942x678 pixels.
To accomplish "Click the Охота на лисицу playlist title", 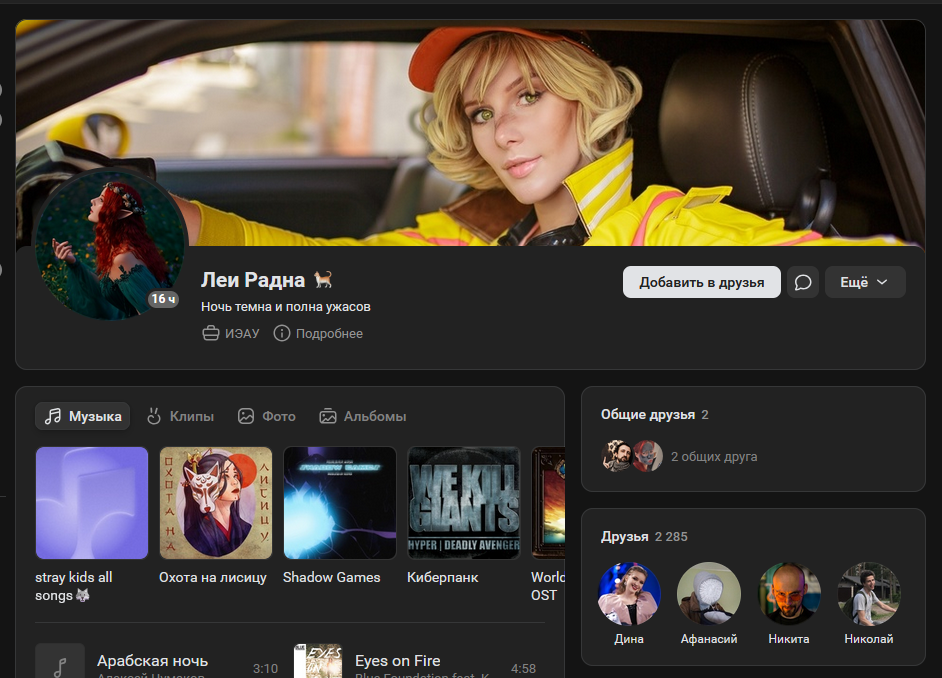I will pos(213,577).
